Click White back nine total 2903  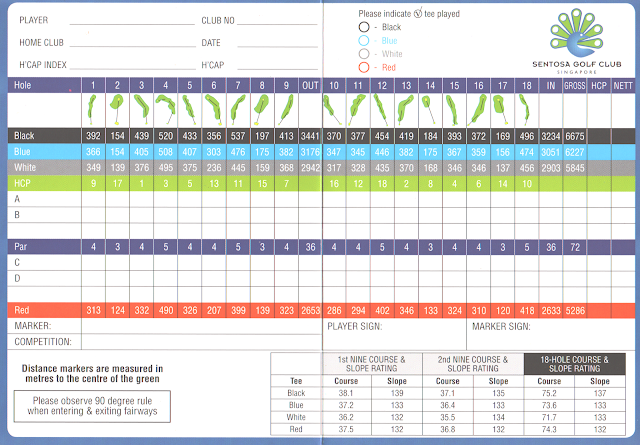[551, 168]
